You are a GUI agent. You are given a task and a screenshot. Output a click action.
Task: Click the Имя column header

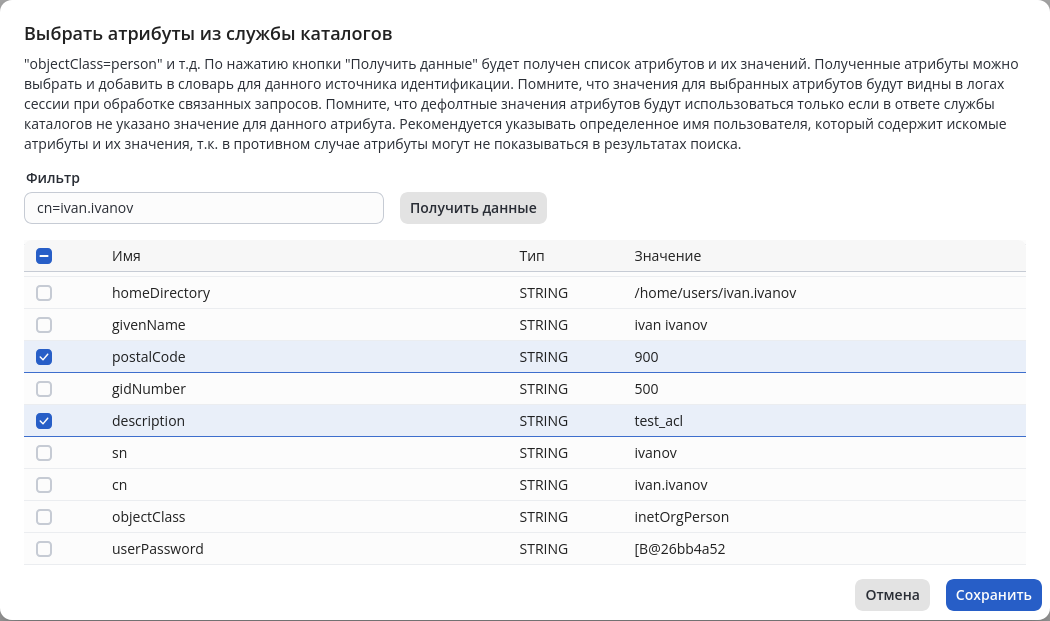(x=126, y=256)
